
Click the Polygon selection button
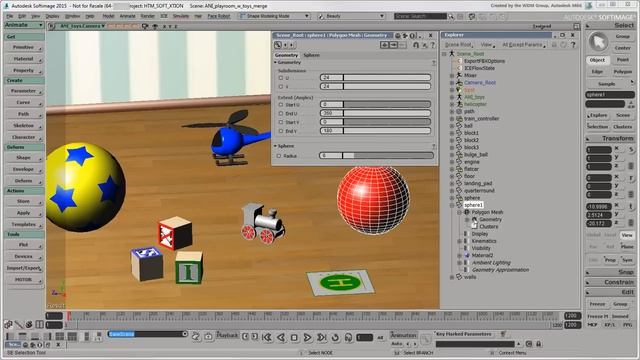point(622,71)
